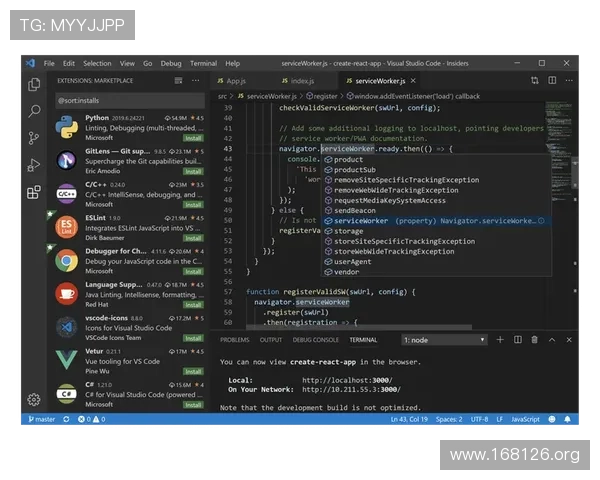Open the Debug menu
The image size is (600, 480).
click(x=171, y=64)
